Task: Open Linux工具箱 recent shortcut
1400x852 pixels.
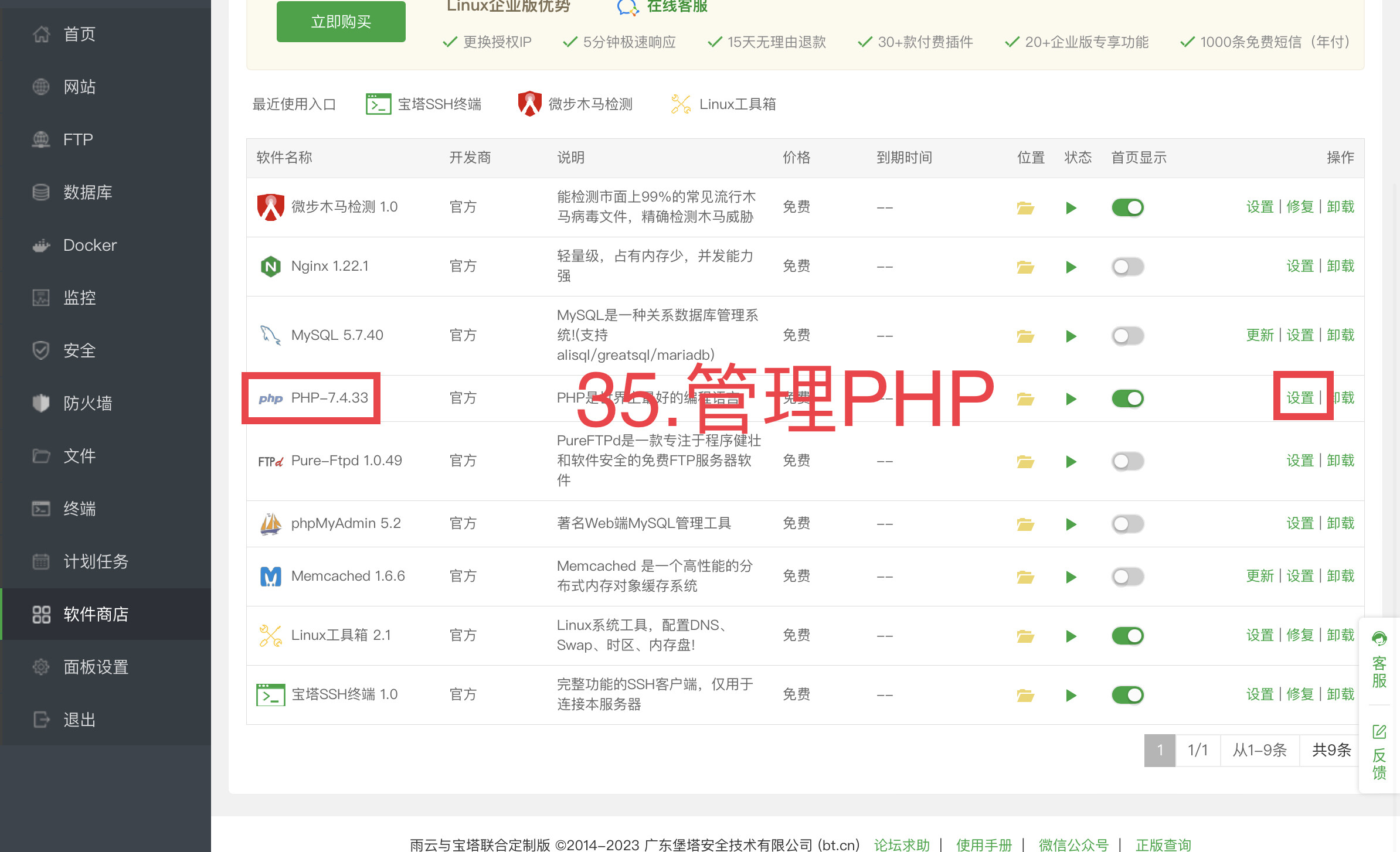Action: [723, 104]
